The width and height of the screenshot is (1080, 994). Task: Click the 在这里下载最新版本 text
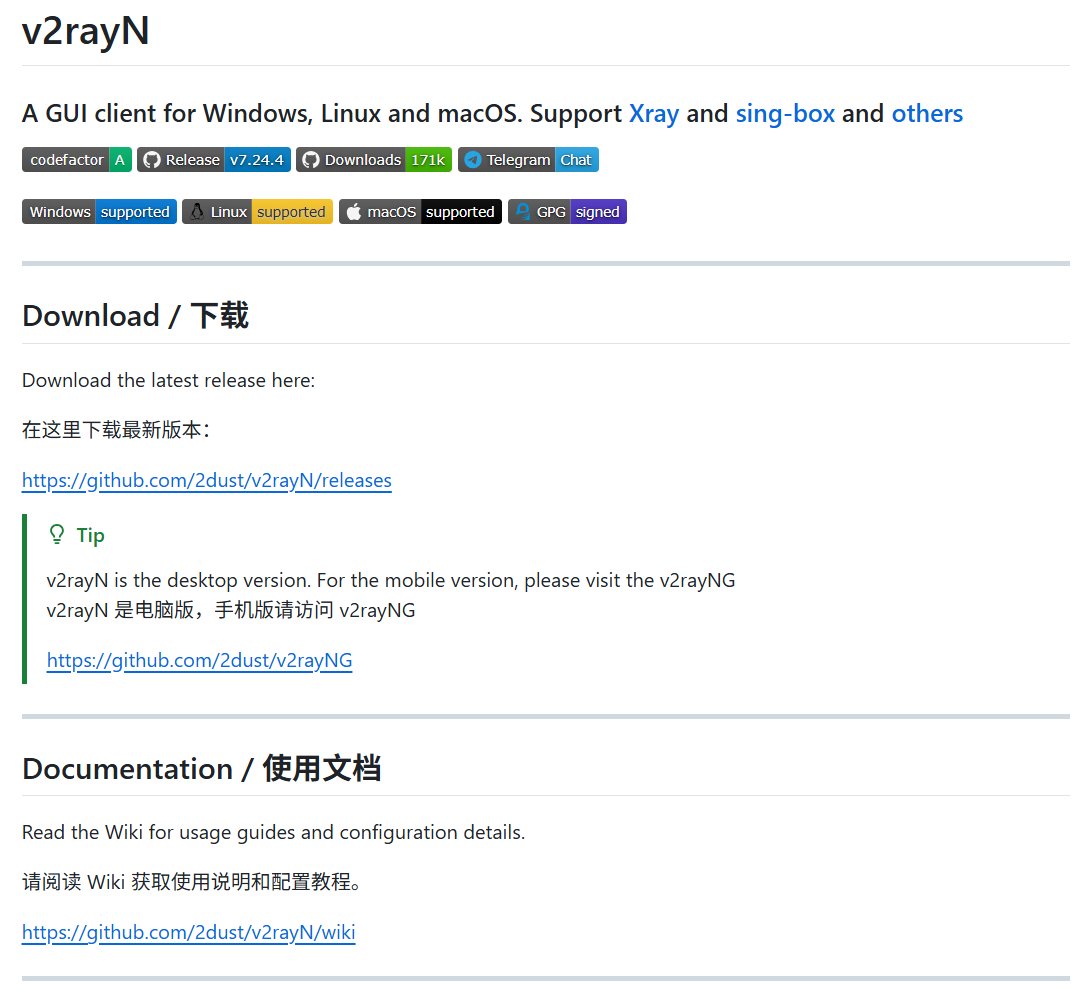click(x=116, y=430)
